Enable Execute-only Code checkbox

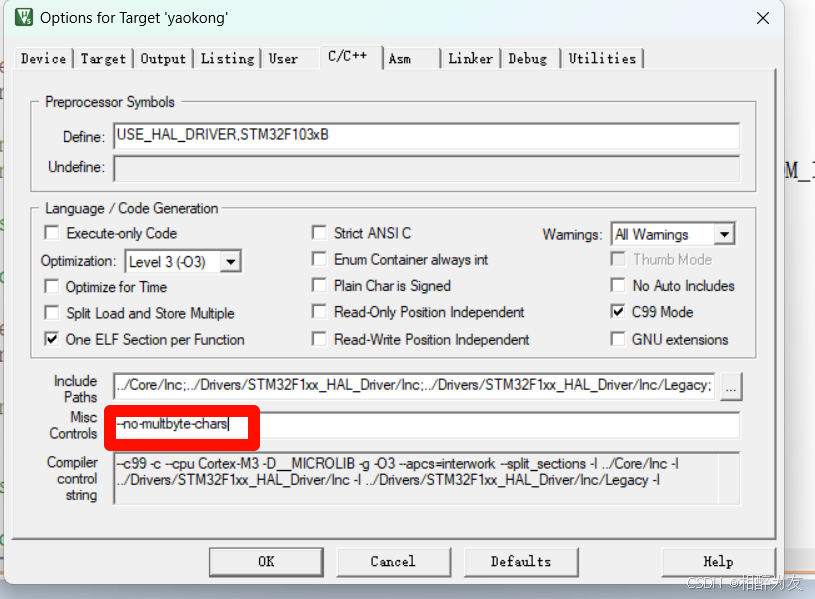tap(52, 233)
